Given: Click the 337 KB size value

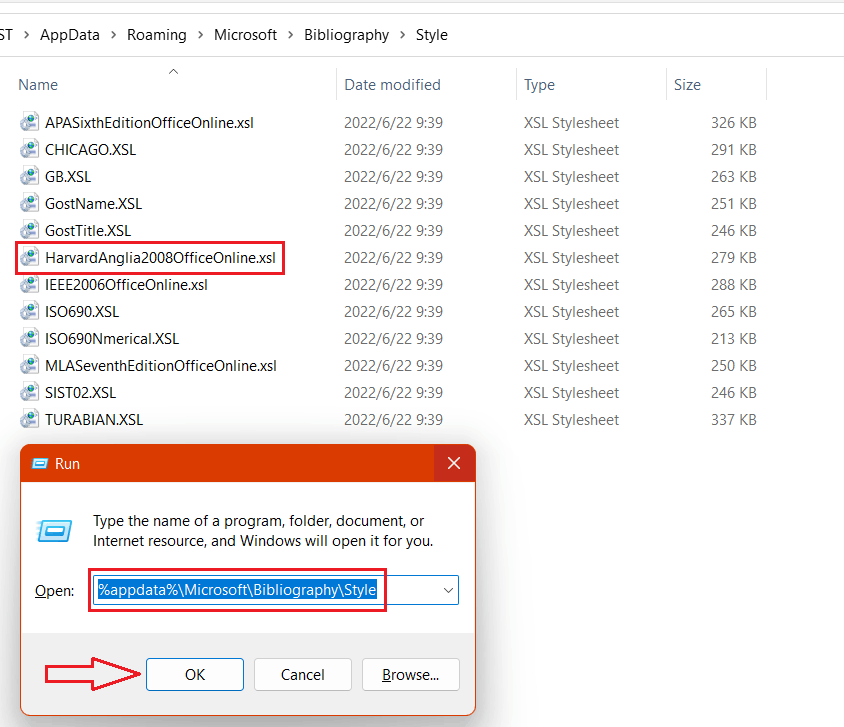Looking at the screenshot, I should [x=734, y=420].
